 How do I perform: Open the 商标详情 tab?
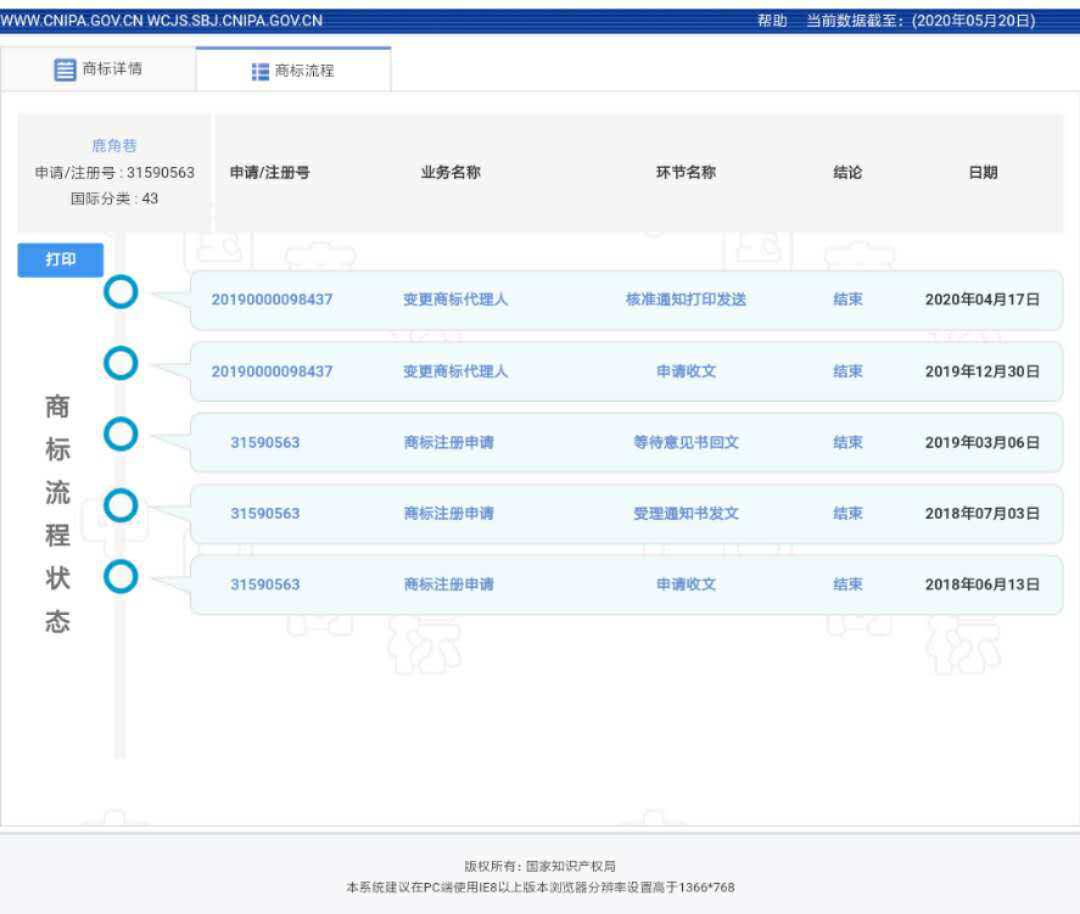pos(98,69)
